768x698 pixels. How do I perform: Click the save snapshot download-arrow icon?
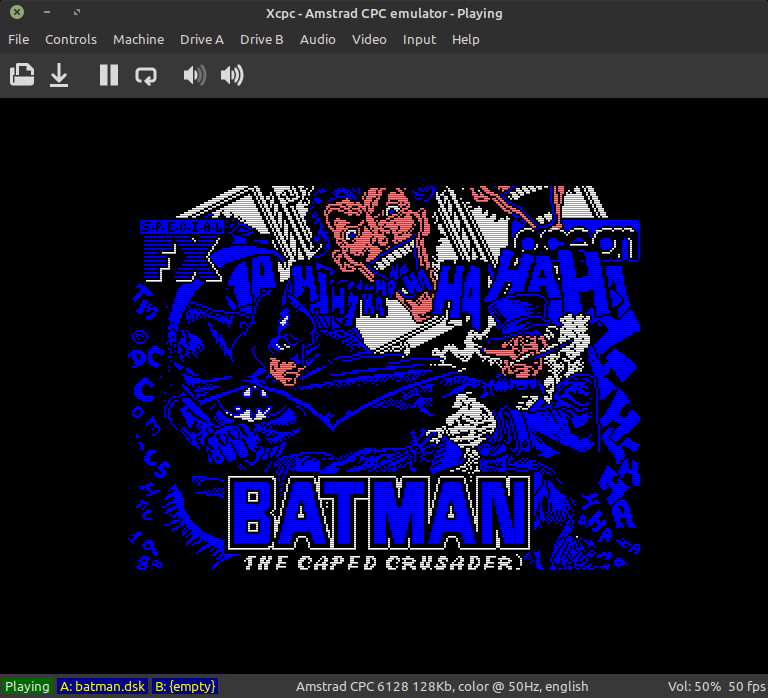coord(59,75)
